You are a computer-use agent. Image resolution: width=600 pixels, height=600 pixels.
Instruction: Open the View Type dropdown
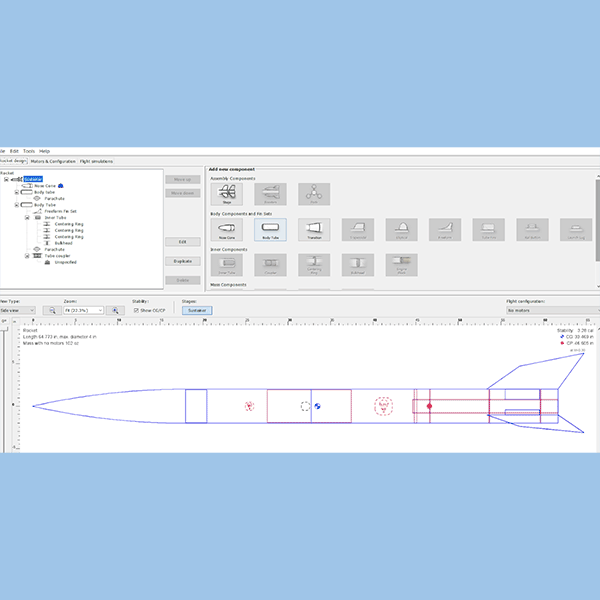17,311
